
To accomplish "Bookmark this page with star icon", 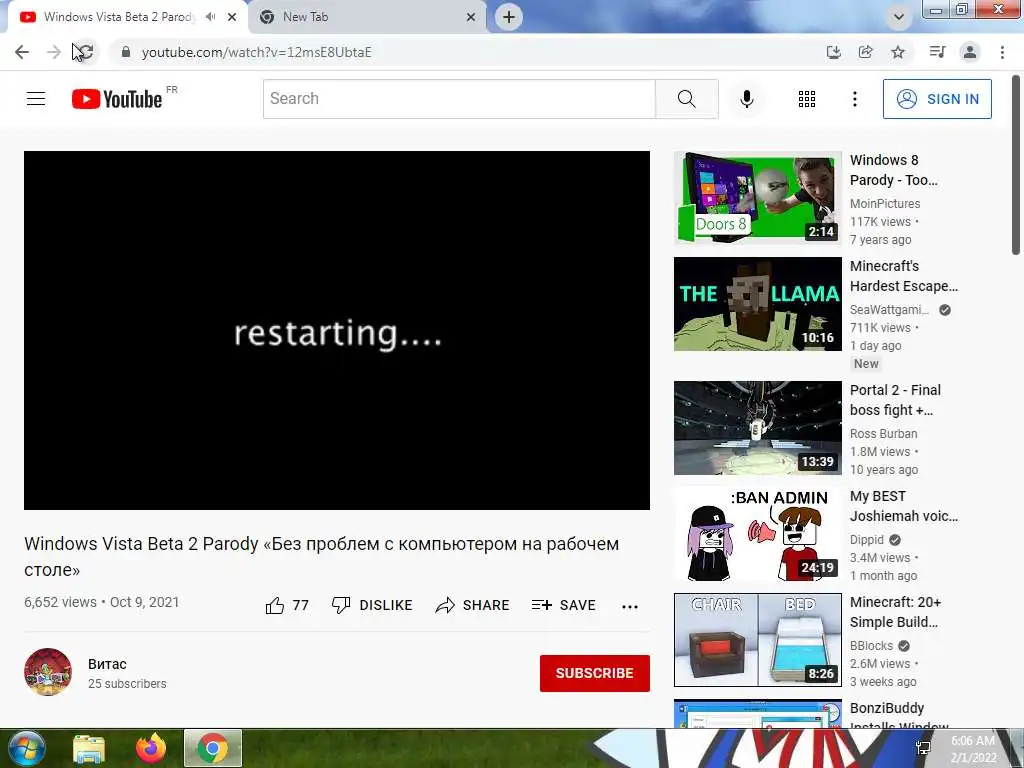I will 898,52.
